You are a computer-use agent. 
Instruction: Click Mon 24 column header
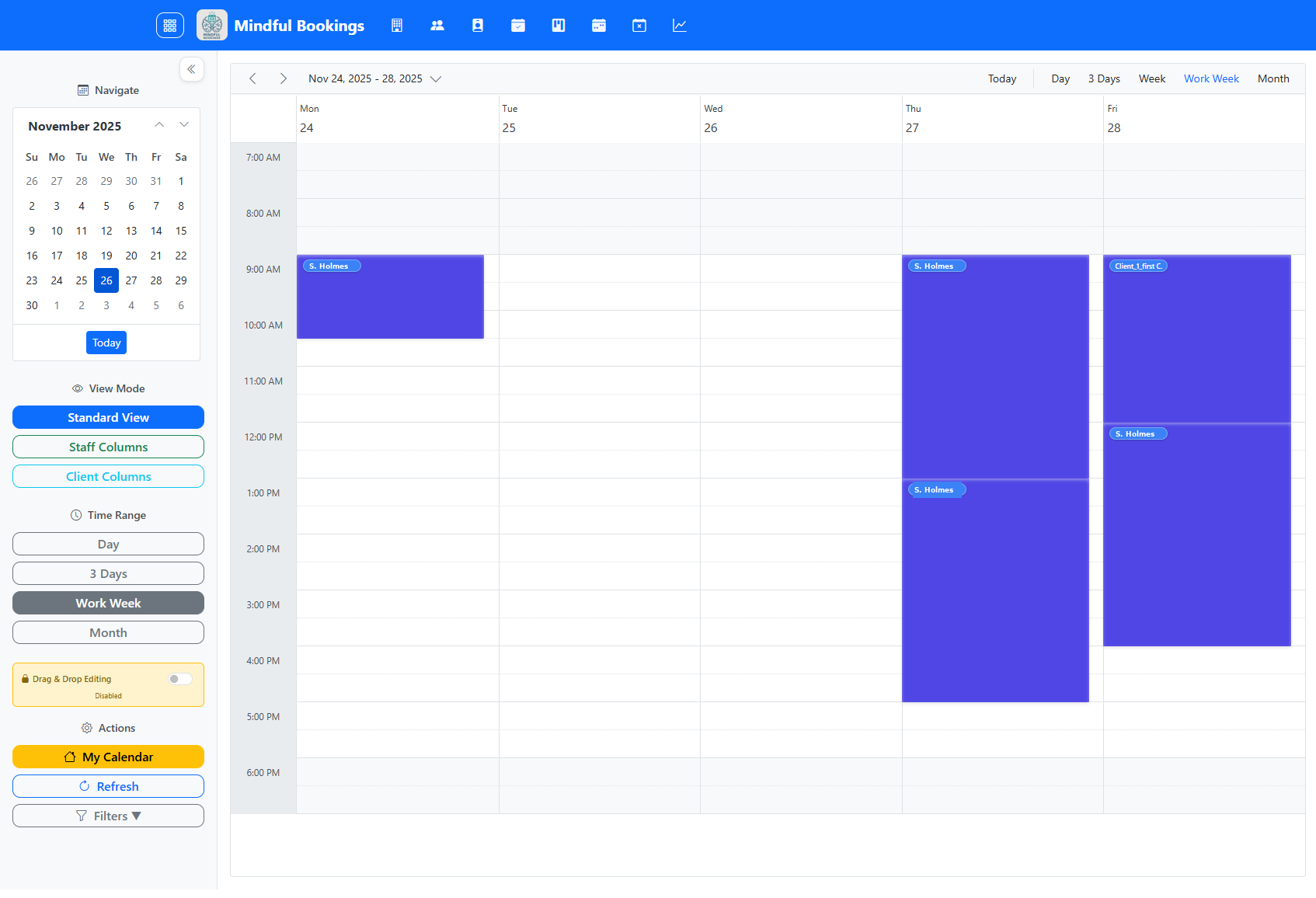coord(398,119)
